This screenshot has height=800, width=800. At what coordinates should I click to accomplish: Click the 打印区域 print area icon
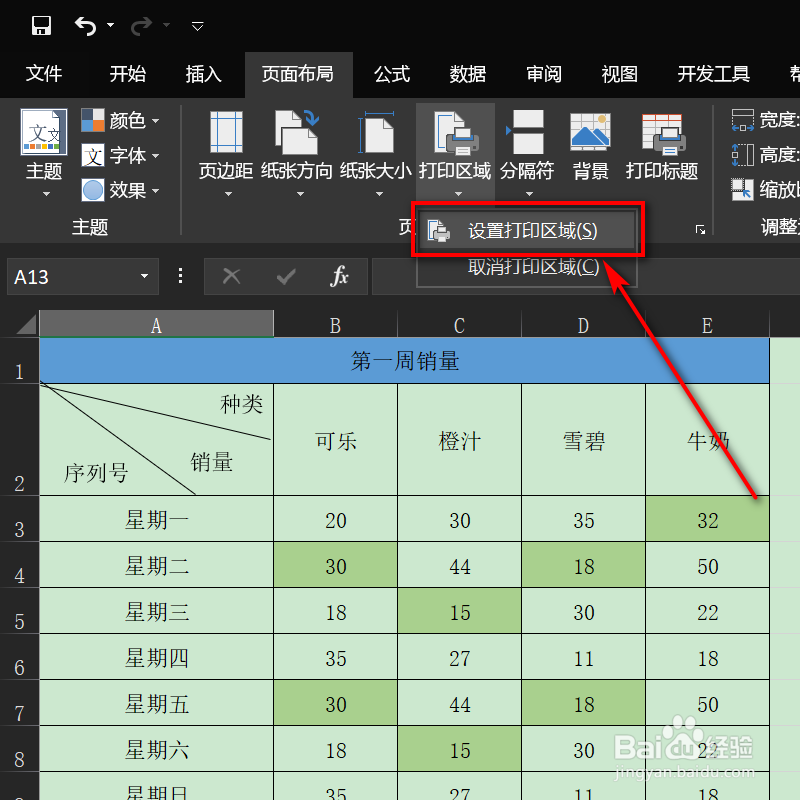(x=456, y=133)
